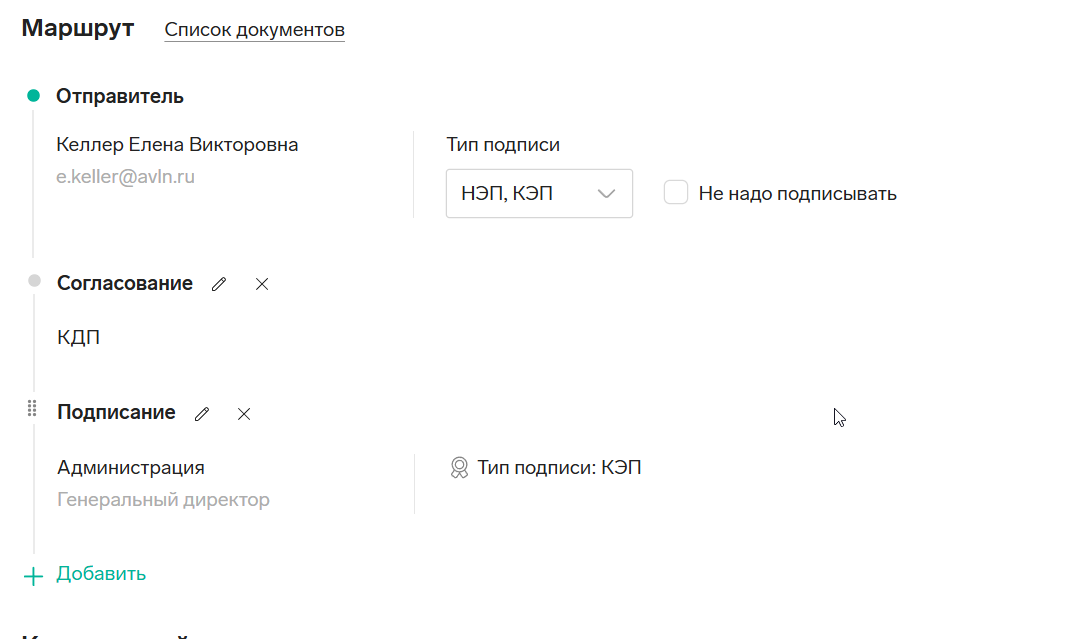This screenshot has width=1073, height=639.
Task: Select the КДП approval participant
Action: [79, 337]
